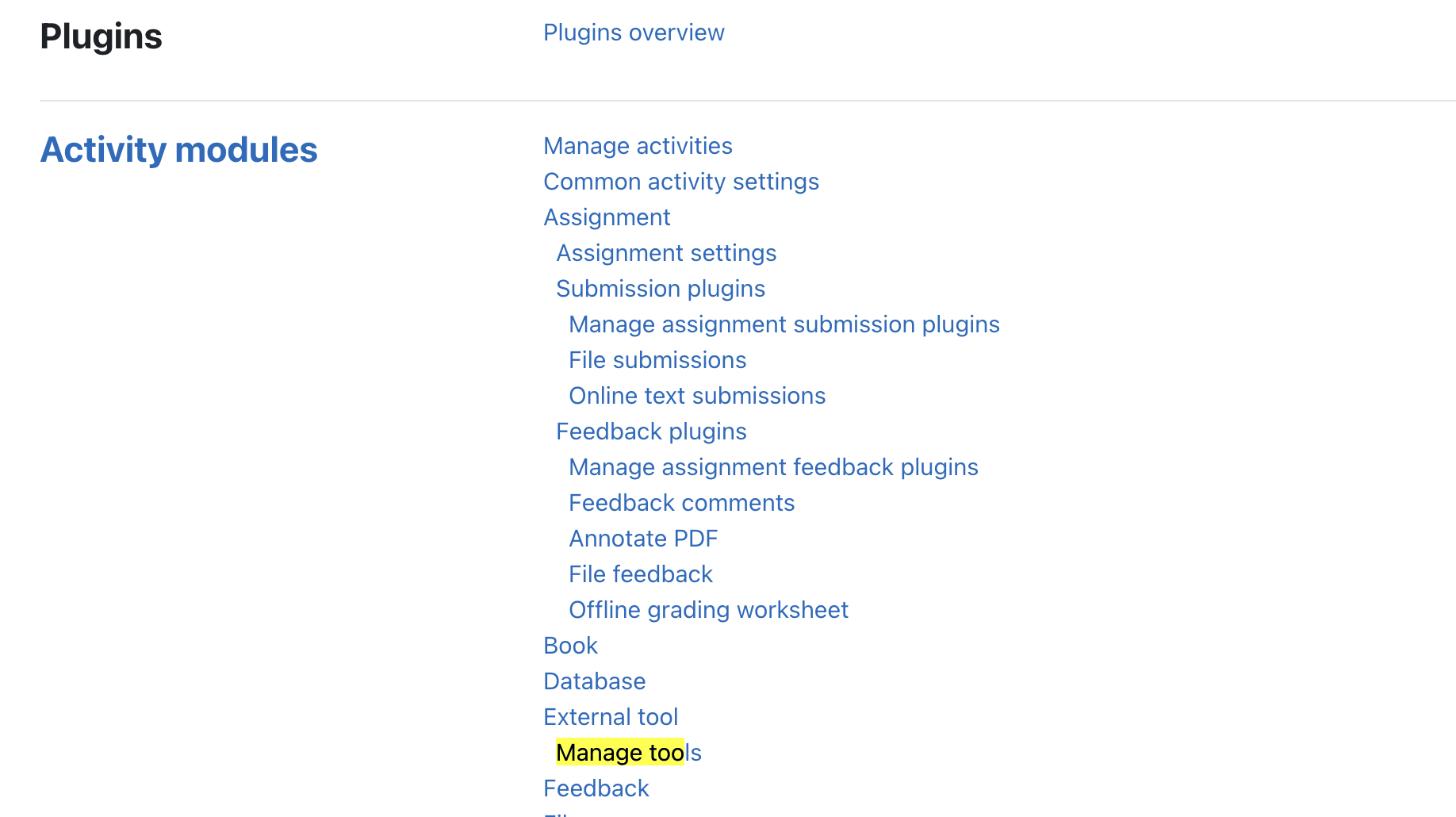The image size is (1456, 817).
Task: Open Manage assignment feedback plugins
Action: (773, 467)
